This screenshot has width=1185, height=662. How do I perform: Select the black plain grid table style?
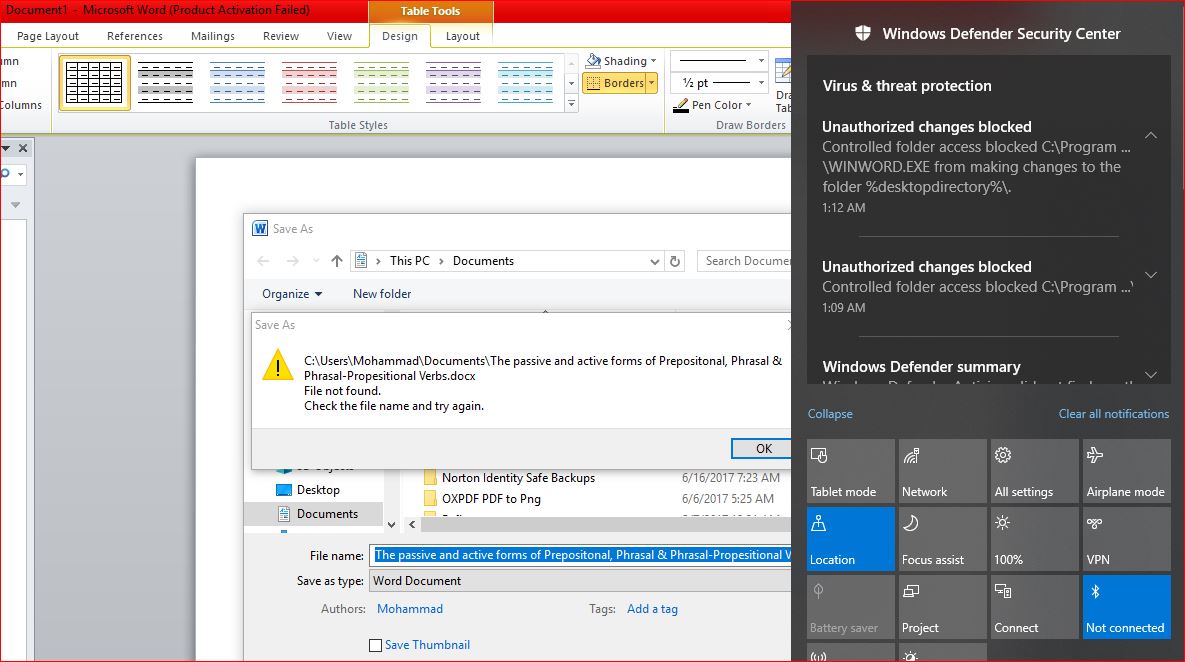pyautogui.click(x=94, y=82)
